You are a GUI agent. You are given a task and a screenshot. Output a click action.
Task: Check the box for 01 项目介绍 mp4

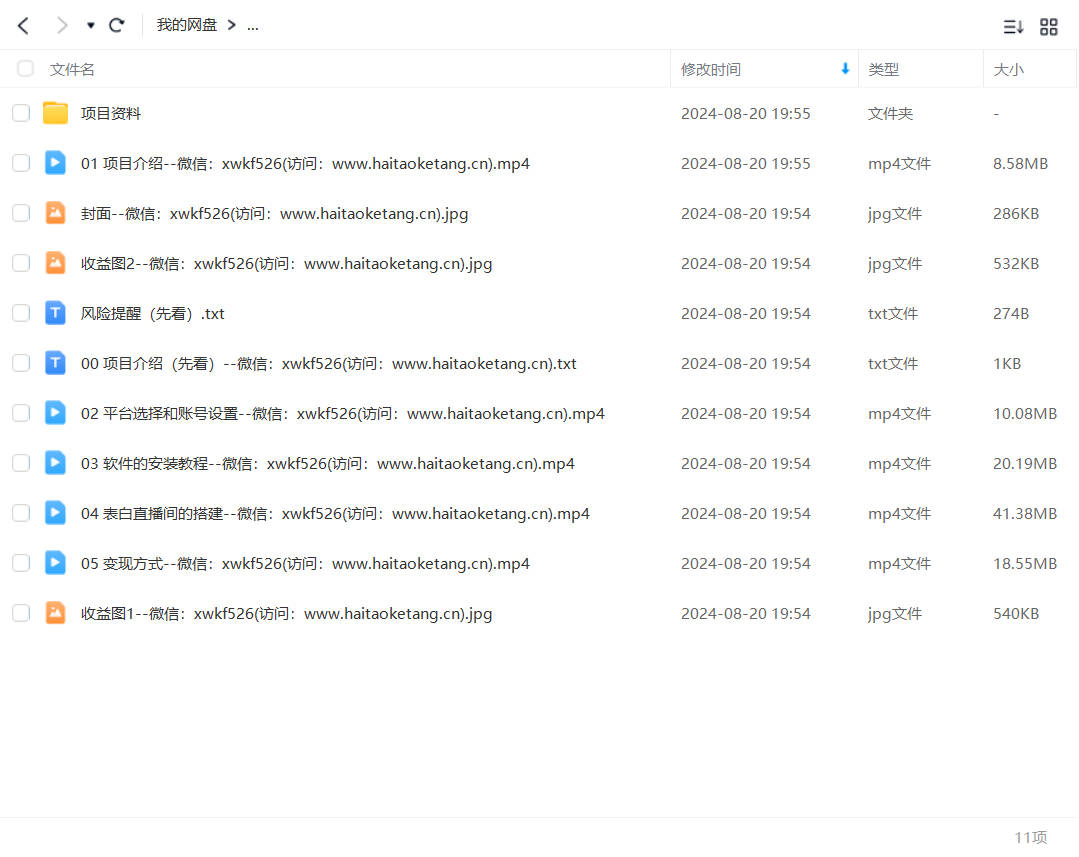21,163
